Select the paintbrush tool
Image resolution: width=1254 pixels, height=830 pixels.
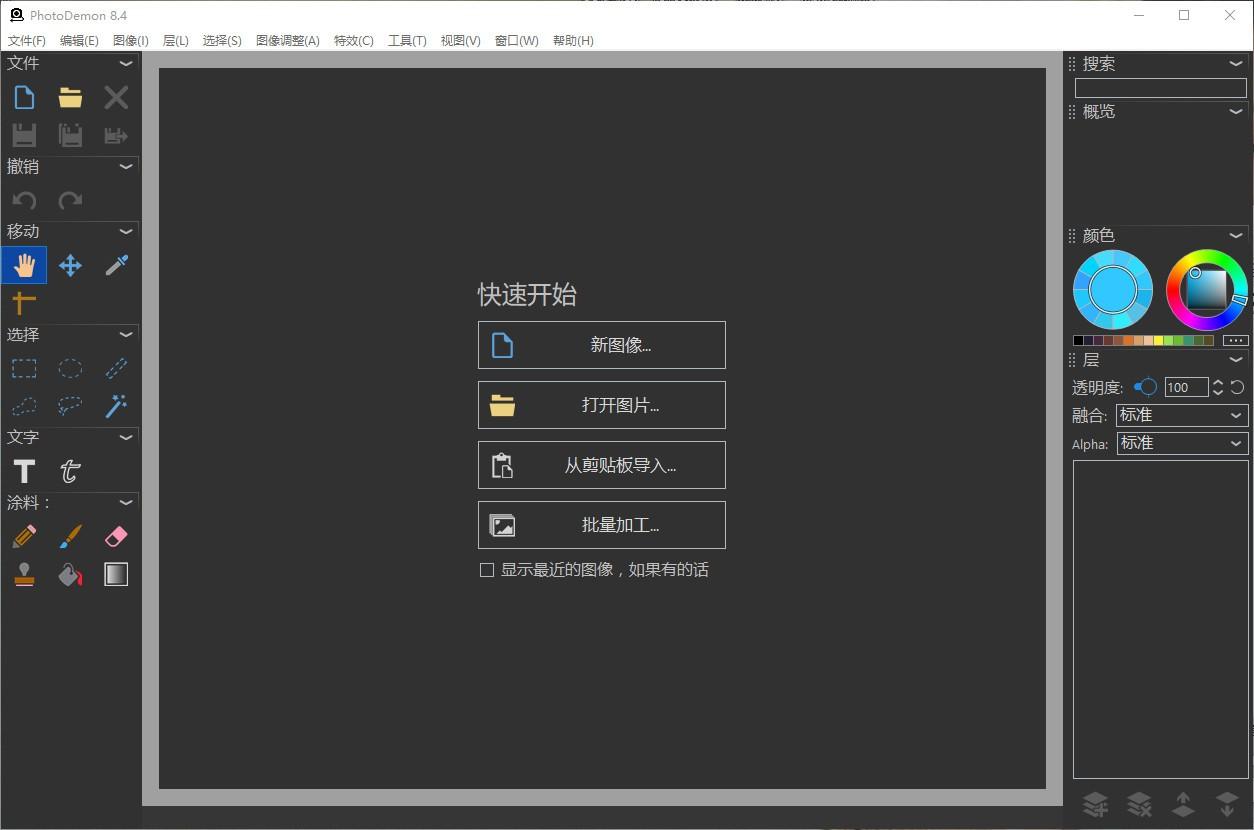[x=70, y=537]
